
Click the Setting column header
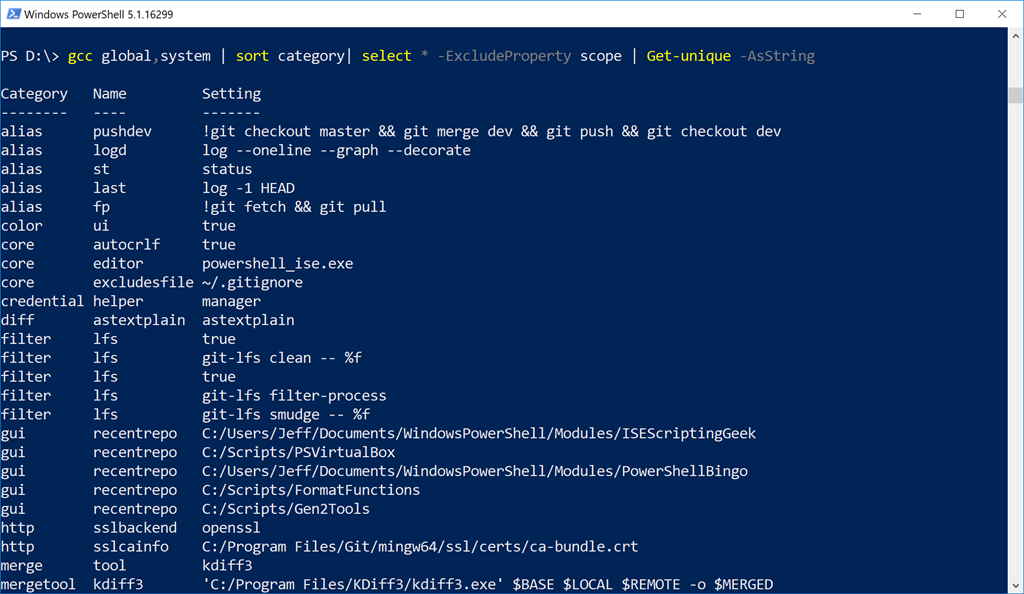coord(231,94)
